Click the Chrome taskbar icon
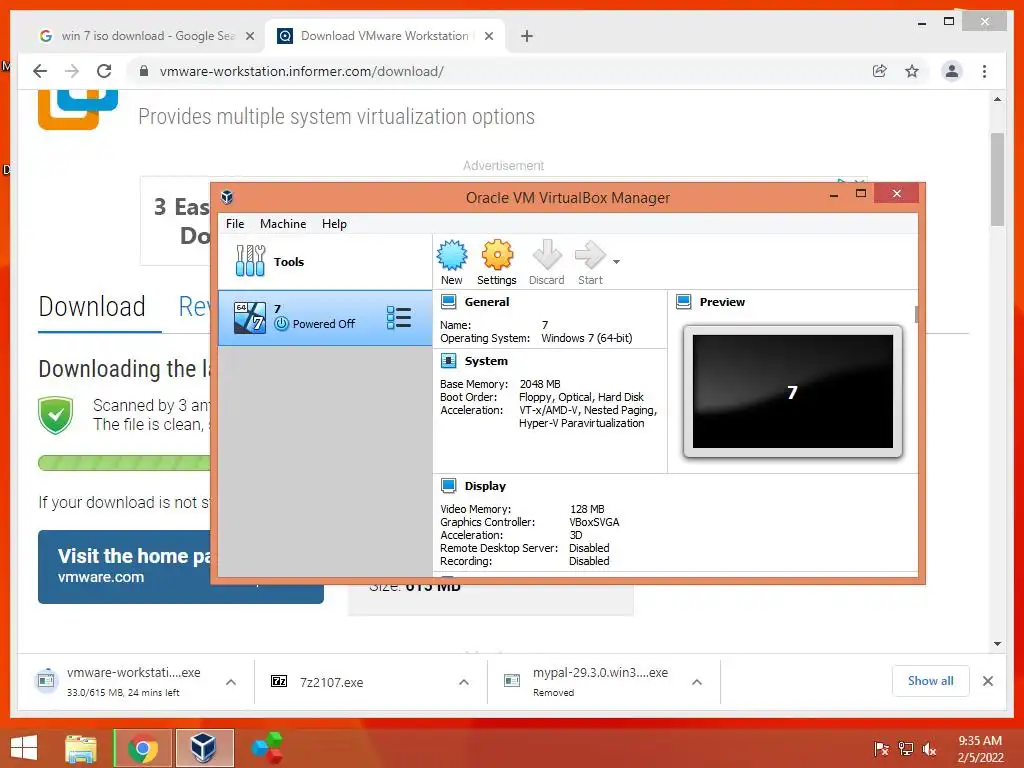 pyautogui.click(x=142, y=748)
